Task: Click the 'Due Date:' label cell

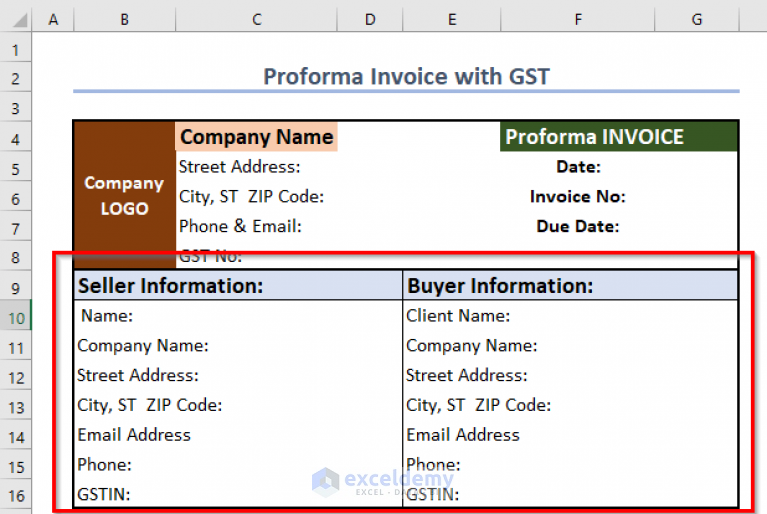Action: coord(578,226)
